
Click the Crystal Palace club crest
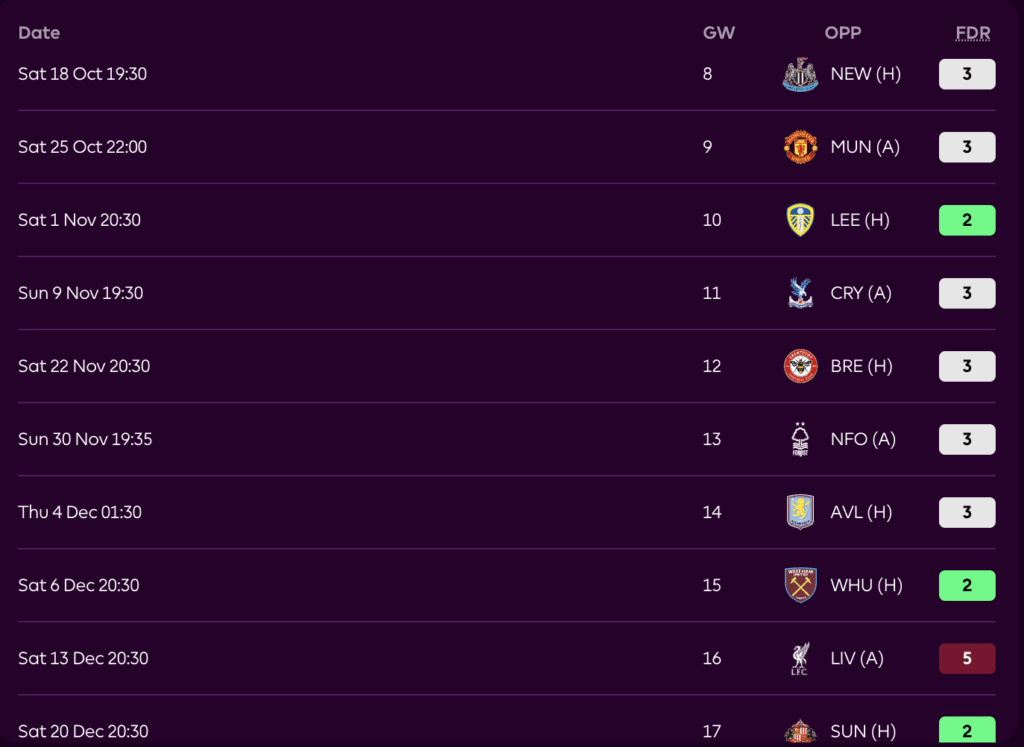pyautogui.click(x=800, y=293)
